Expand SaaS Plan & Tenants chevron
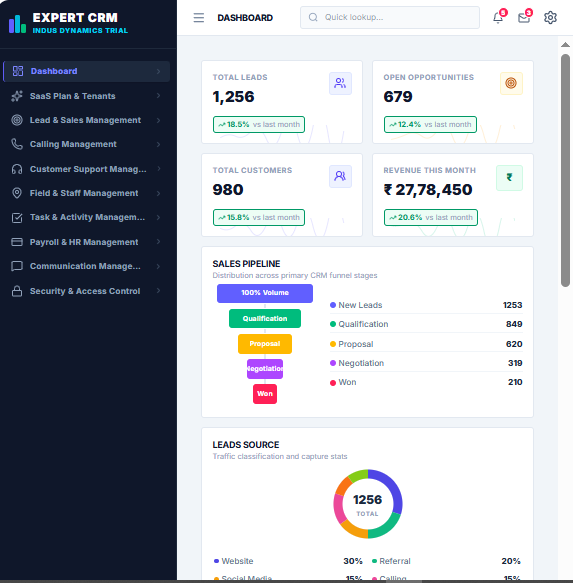The image size is (573, 583). point(159,96)
